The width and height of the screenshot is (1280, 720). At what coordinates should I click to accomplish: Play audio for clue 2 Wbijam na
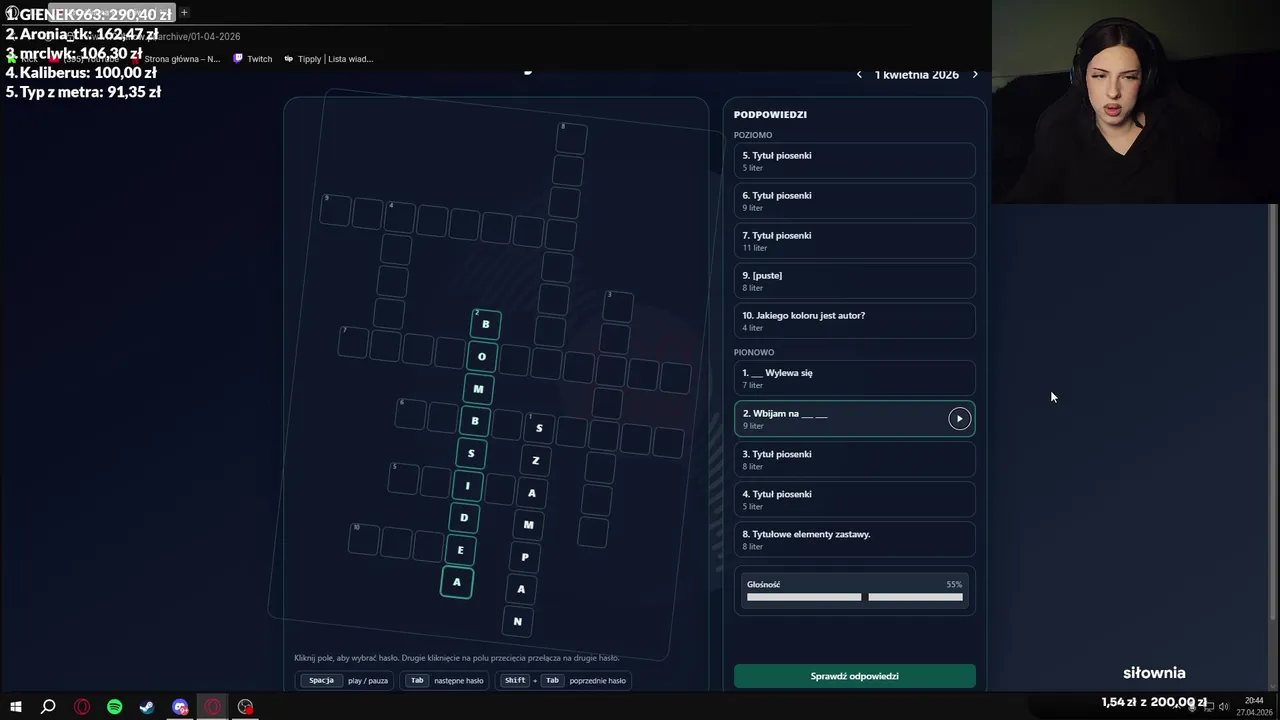tap(959, 419)
